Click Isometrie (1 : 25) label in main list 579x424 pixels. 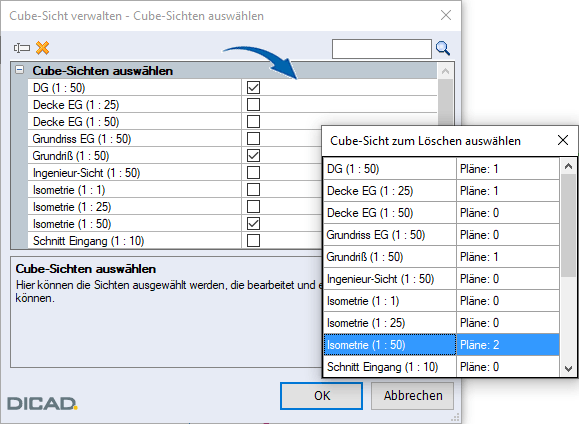(x=72, y=207)
